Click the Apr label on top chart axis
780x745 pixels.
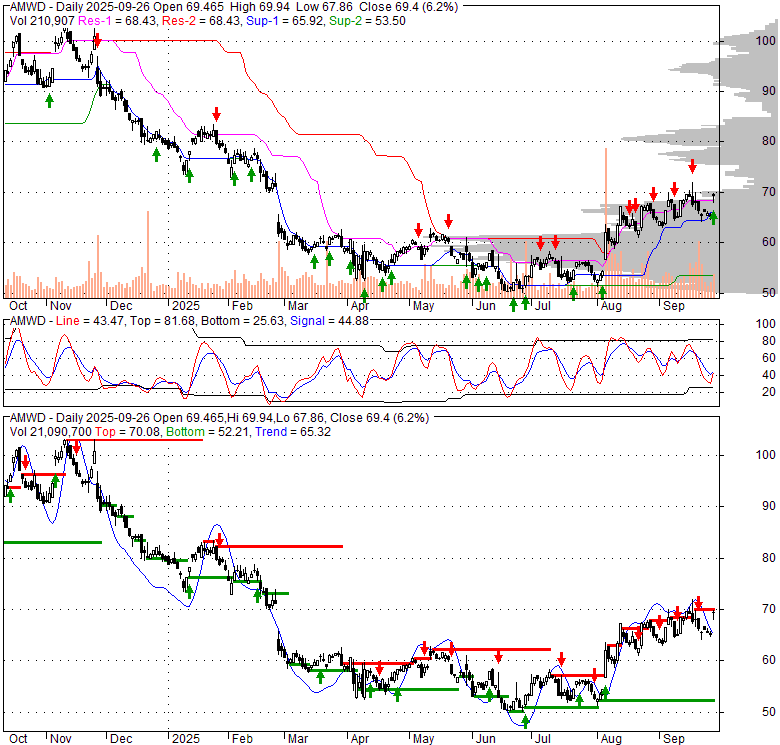click(x=360, y=306)
